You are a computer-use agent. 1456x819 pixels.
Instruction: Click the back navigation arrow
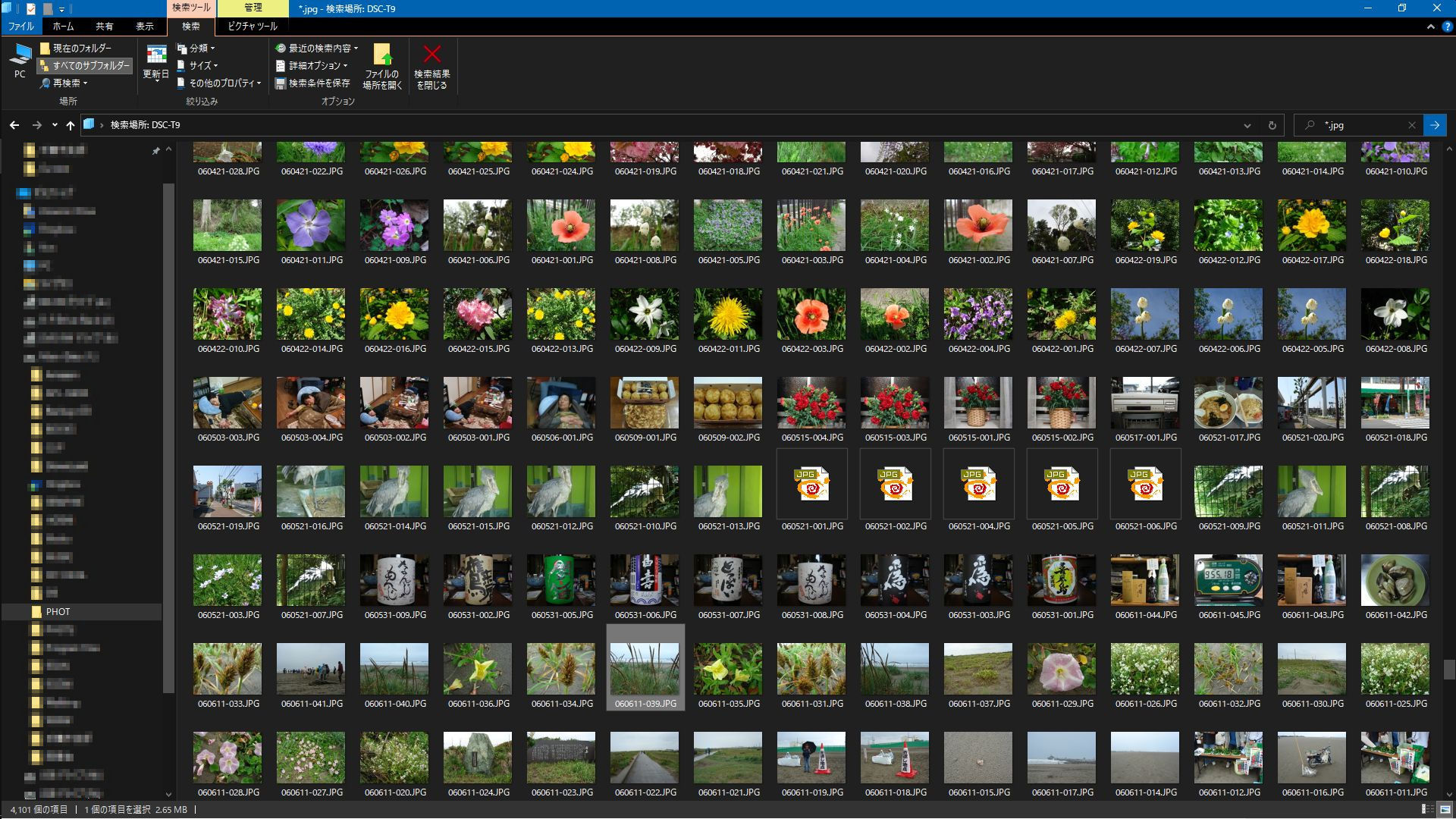[x=14, y=125]
